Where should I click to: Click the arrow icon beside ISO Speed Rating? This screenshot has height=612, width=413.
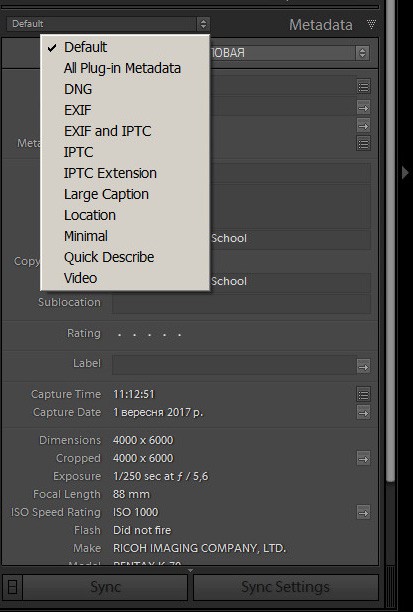pos(363,512)
